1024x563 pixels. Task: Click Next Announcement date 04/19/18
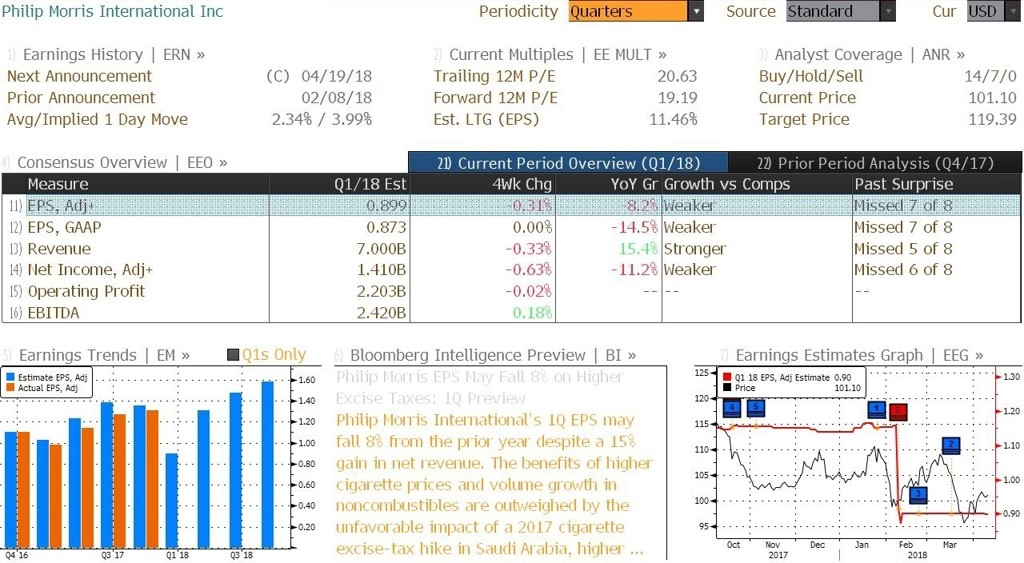point(336,76)
